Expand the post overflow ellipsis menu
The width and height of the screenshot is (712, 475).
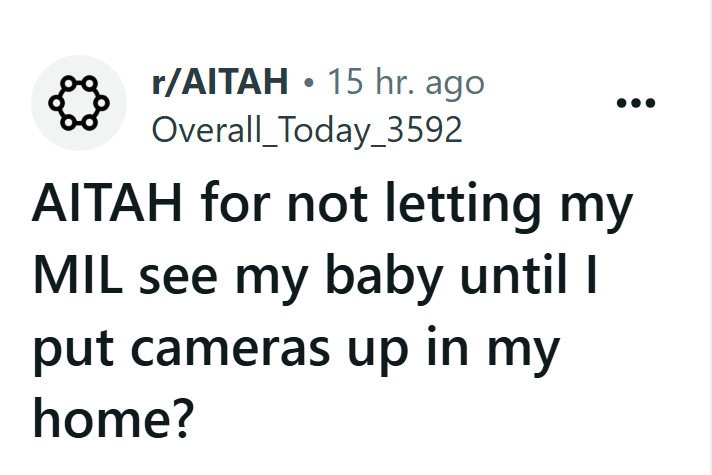(635, 104)
